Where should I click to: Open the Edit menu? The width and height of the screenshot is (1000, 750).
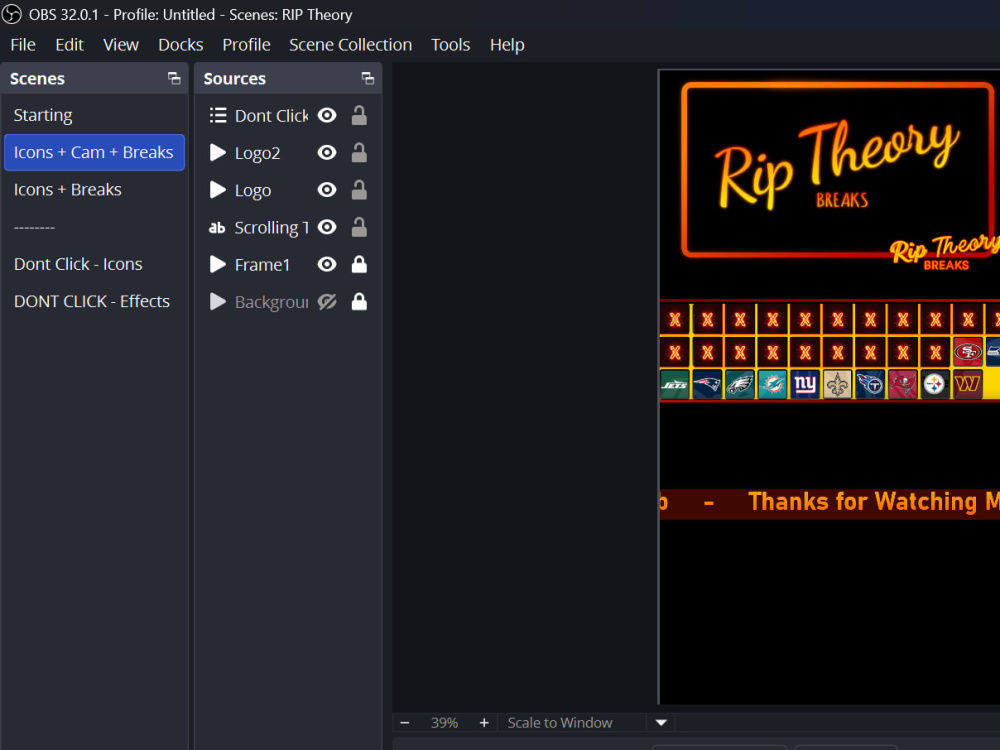coord(69,45)
